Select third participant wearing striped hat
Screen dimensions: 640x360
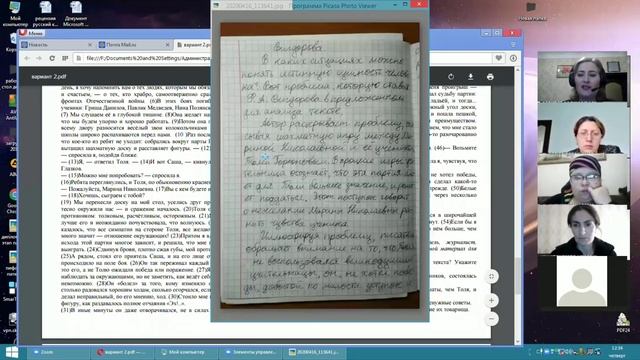582,179
